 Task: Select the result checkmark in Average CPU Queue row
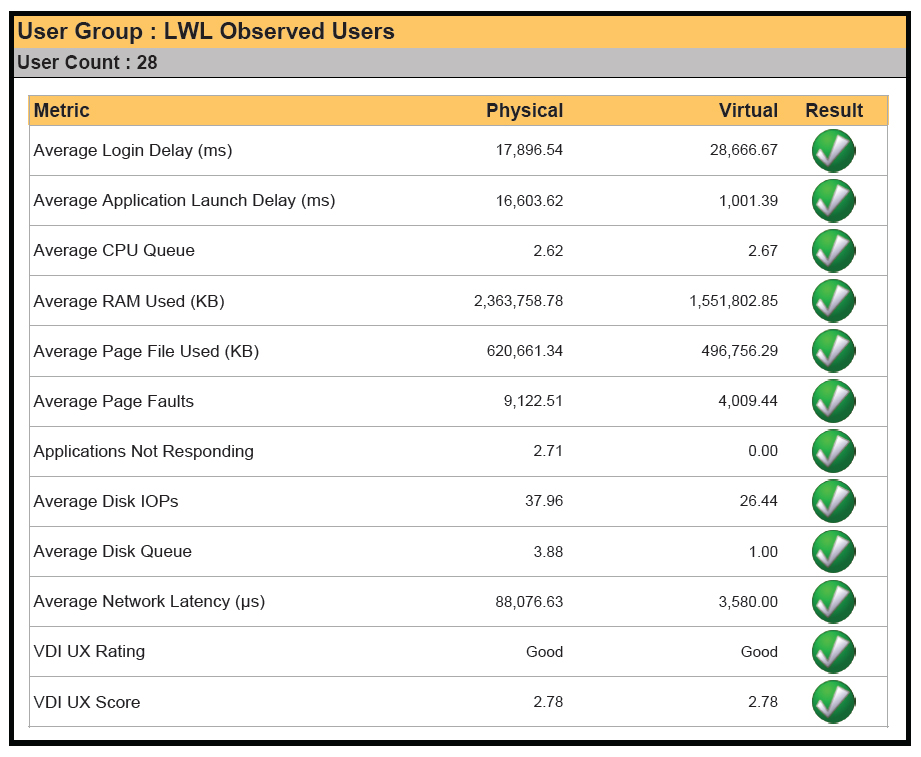pos(833,251)
